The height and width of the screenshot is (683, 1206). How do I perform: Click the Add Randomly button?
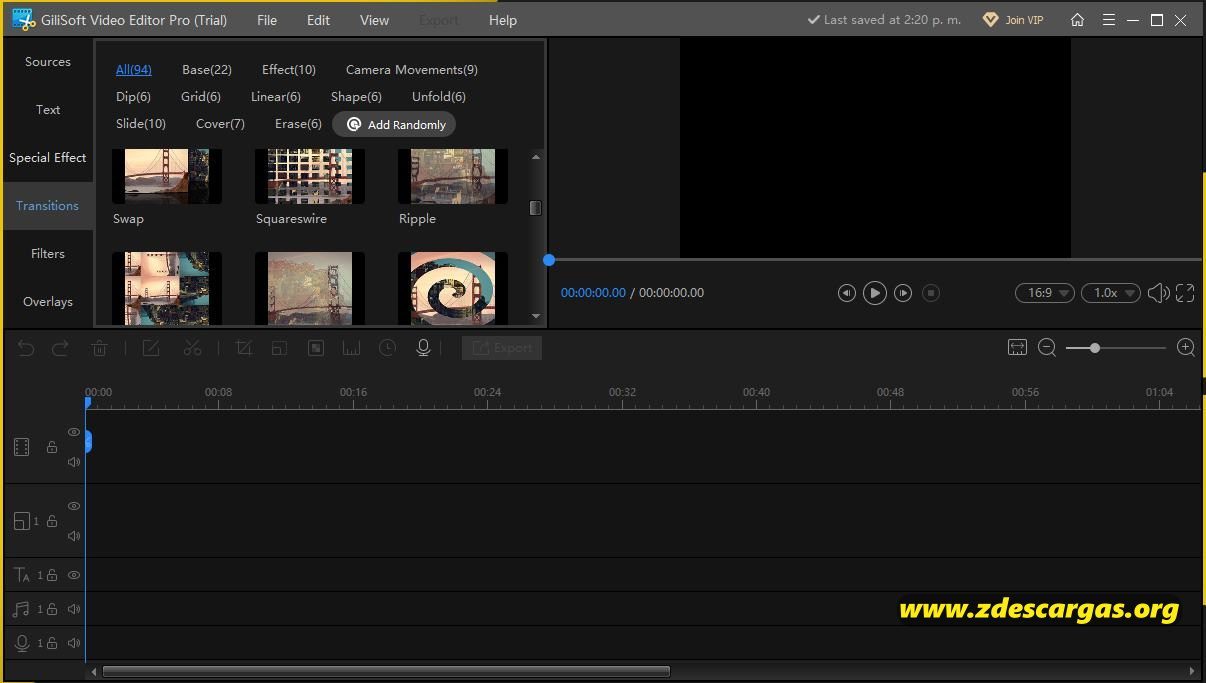click(x=394, y=125)
